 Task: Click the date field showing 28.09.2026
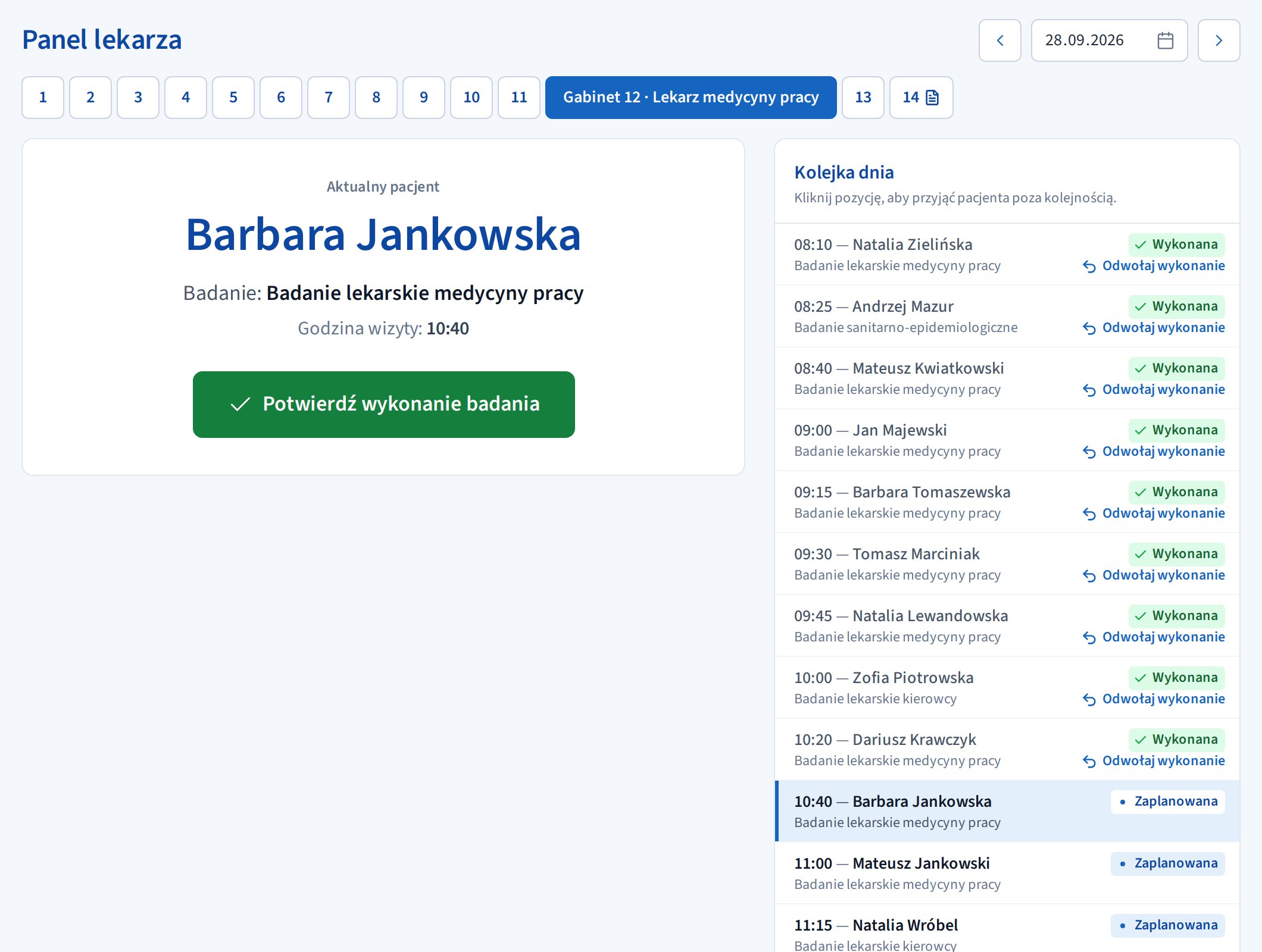click(1109, 40)
